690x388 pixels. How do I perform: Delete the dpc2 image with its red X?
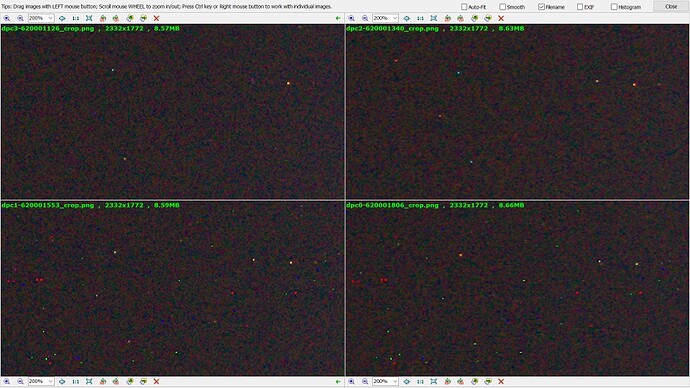501,18
